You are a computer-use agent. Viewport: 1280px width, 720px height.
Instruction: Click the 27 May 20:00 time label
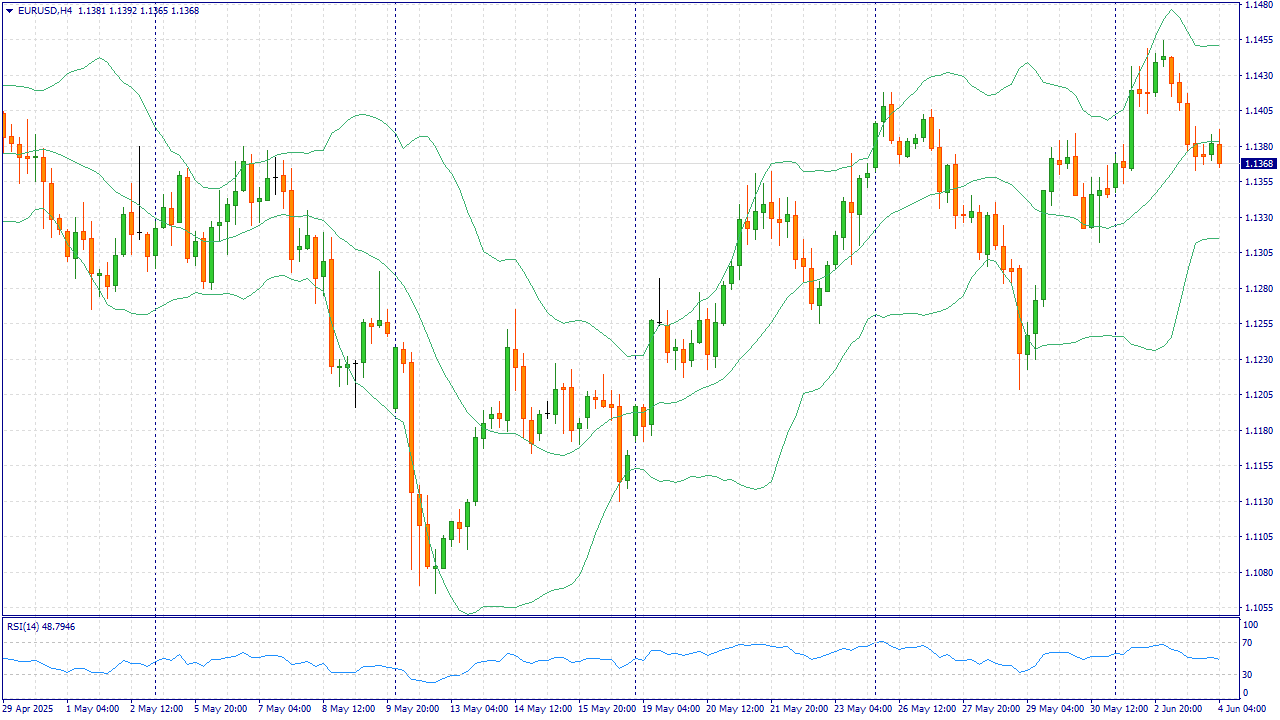point(991,708)
